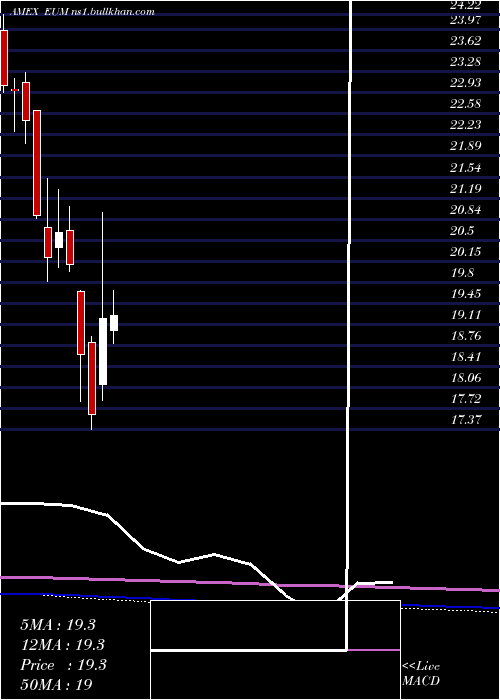
Task: Select the tall red candlestick falling to 20.84
Action: coord(37,163)
